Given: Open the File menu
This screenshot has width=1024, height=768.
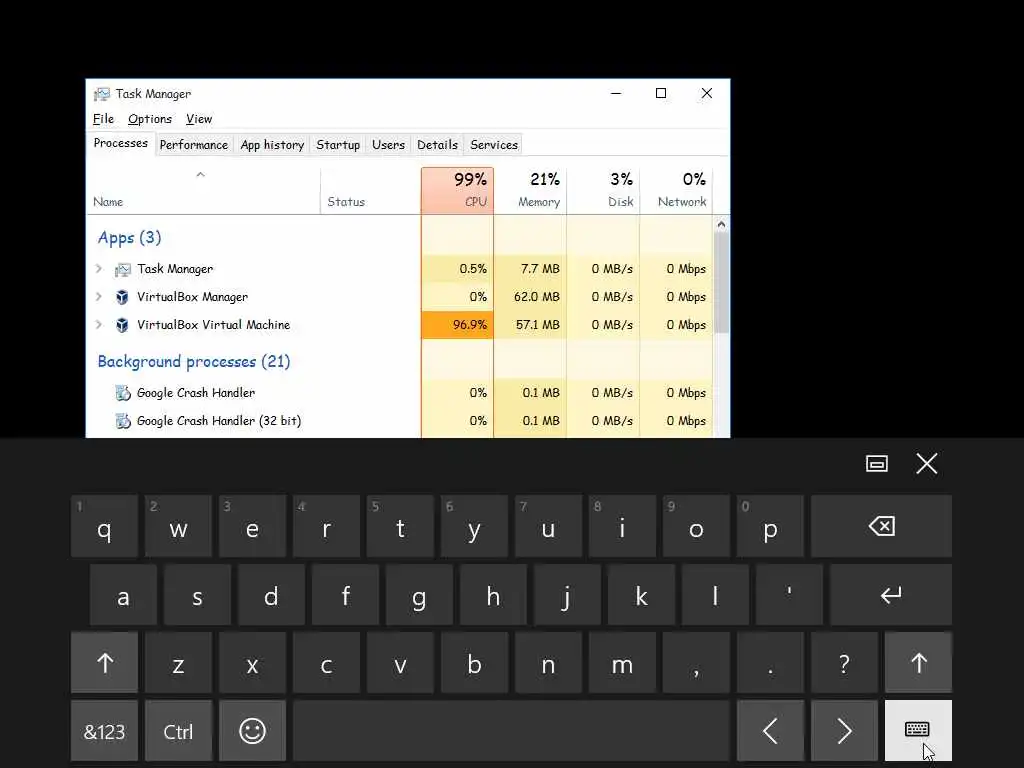Looking at the screenshot, I should [103, 119].
